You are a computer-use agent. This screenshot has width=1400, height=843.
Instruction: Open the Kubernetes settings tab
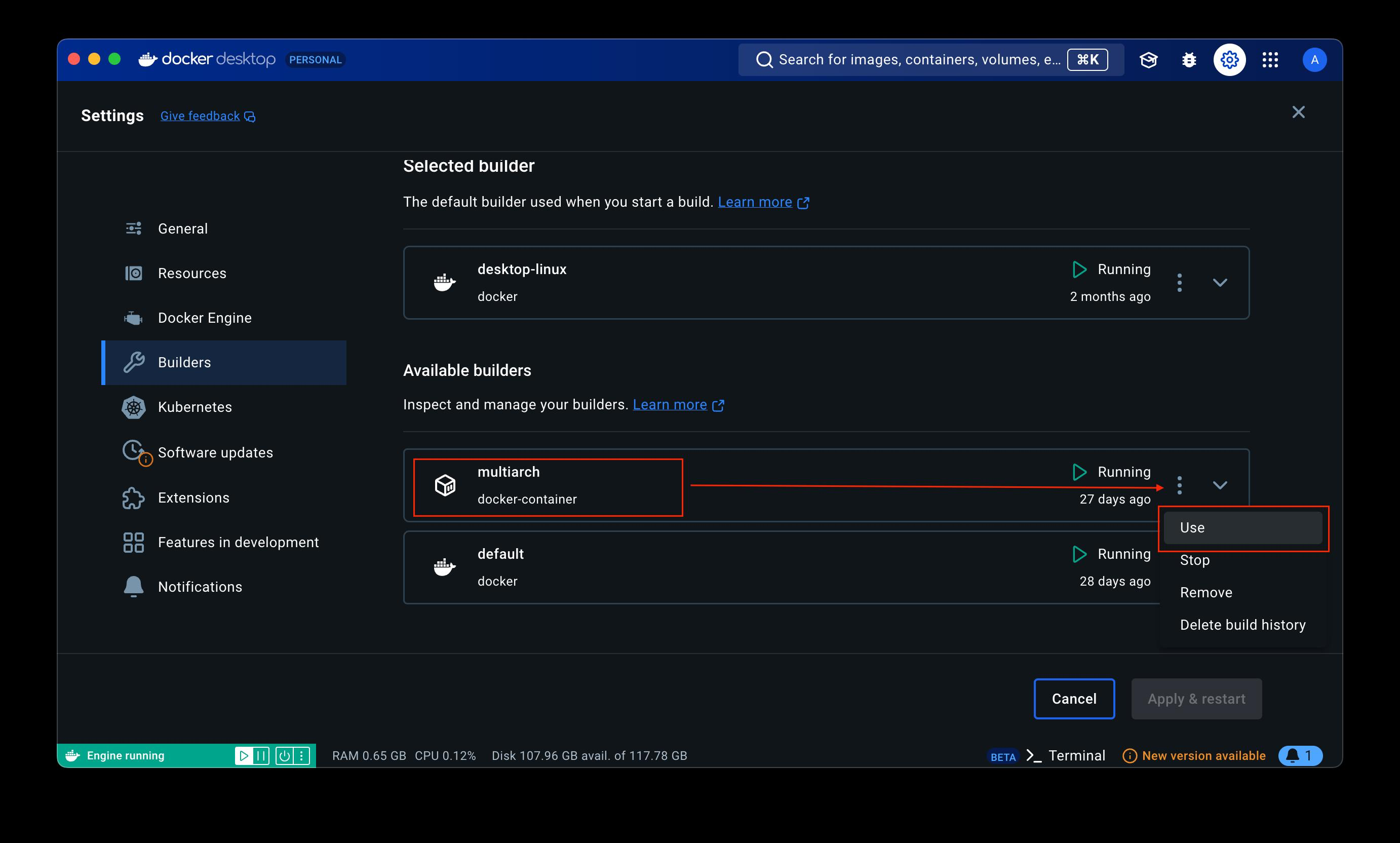point(224,407)
